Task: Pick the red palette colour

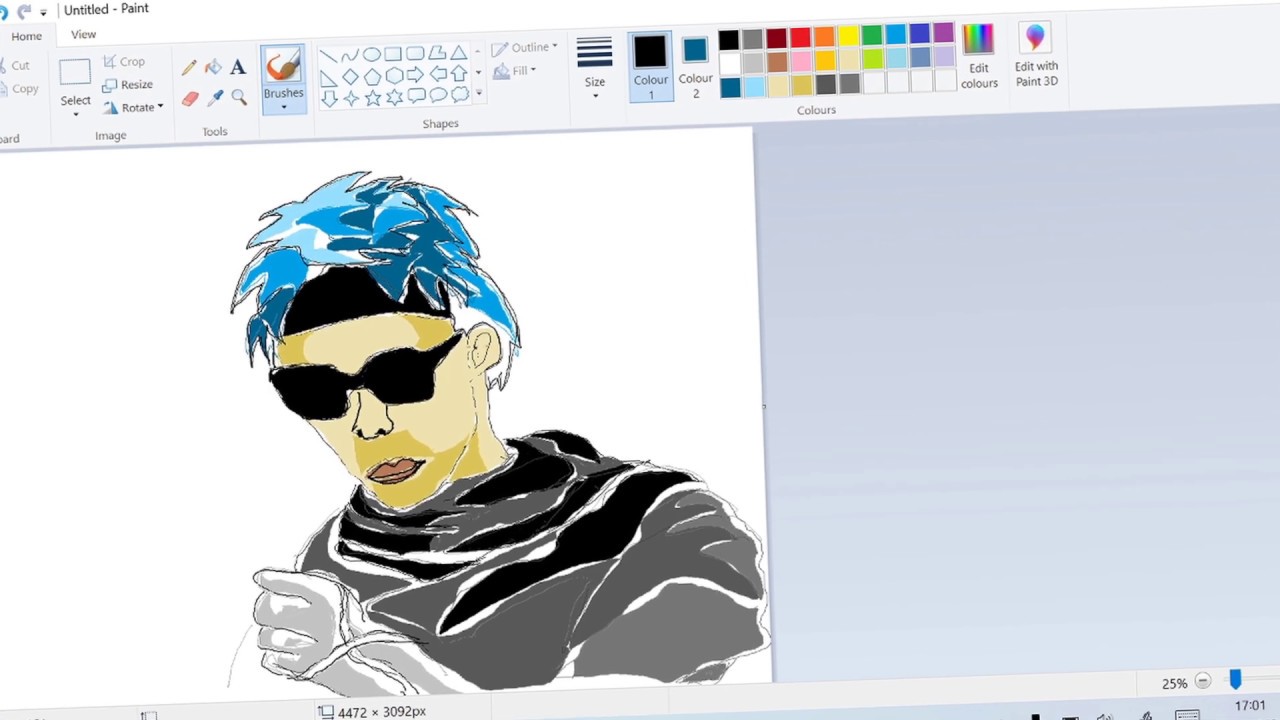Action: coord(800,37)
